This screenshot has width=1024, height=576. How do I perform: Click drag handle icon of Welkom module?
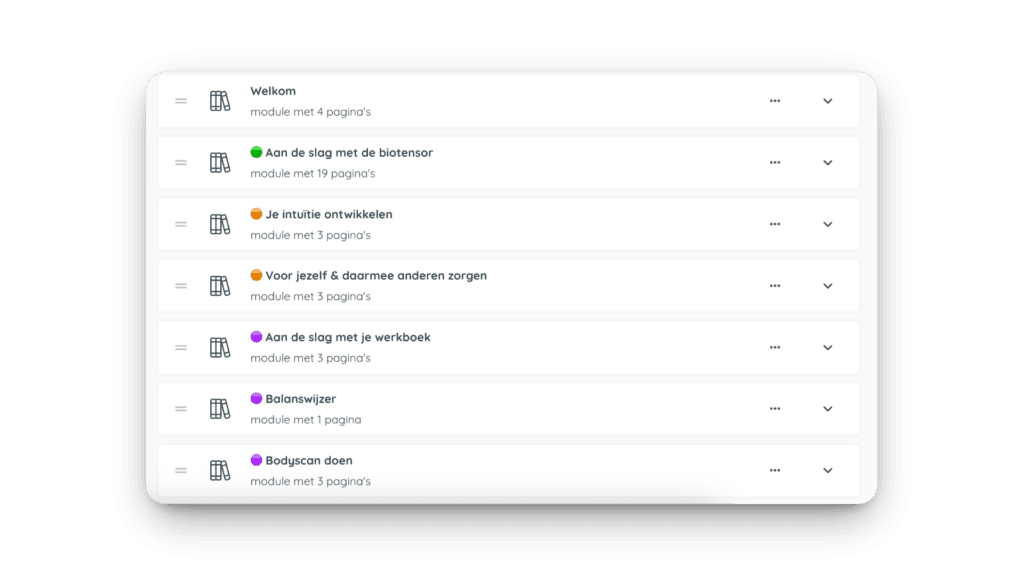(181, 101)
